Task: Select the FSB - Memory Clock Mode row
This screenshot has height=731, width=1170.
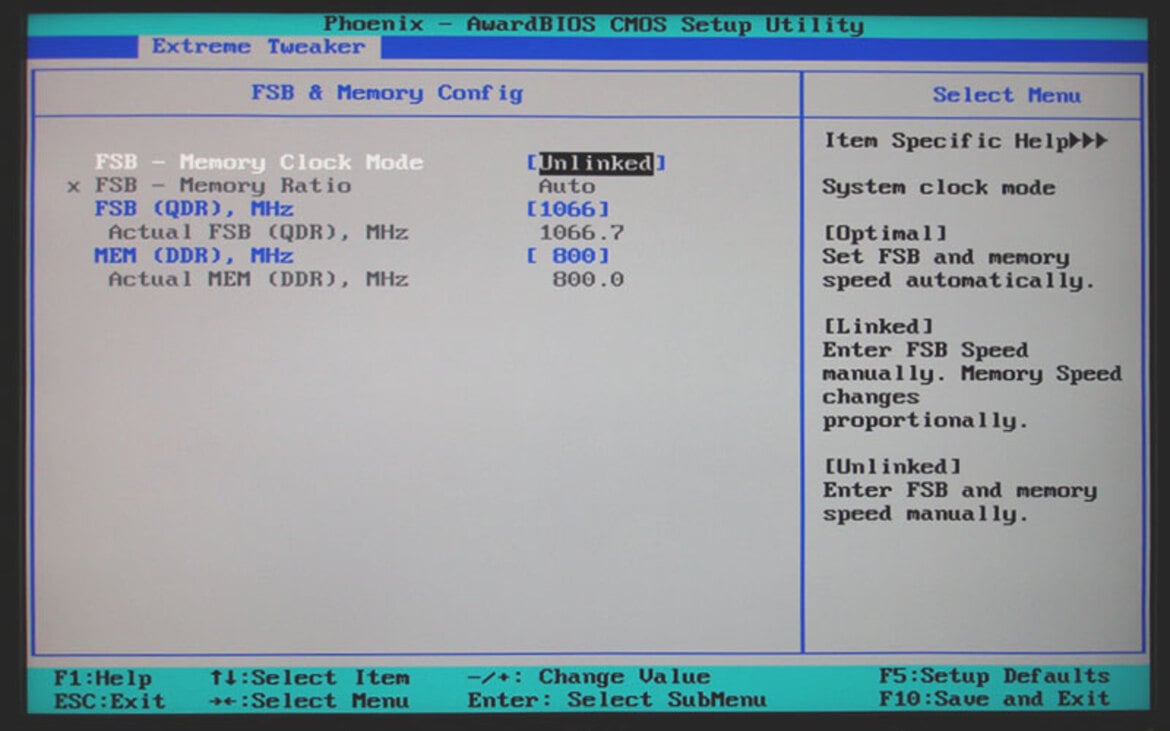Action: click(x=379, y=163)
